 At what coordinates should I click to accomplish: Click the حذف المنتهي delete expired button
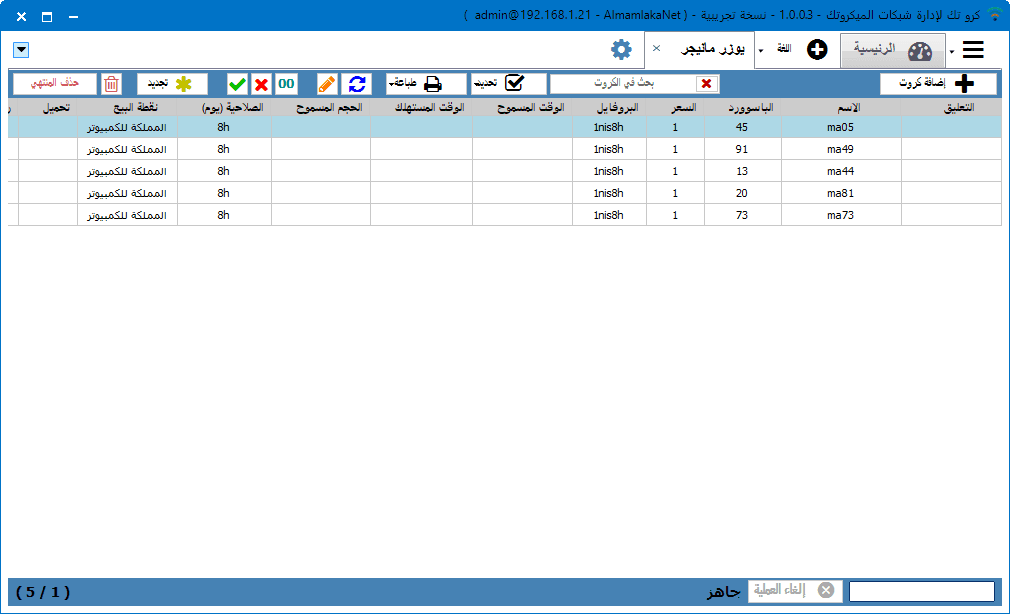55,84
